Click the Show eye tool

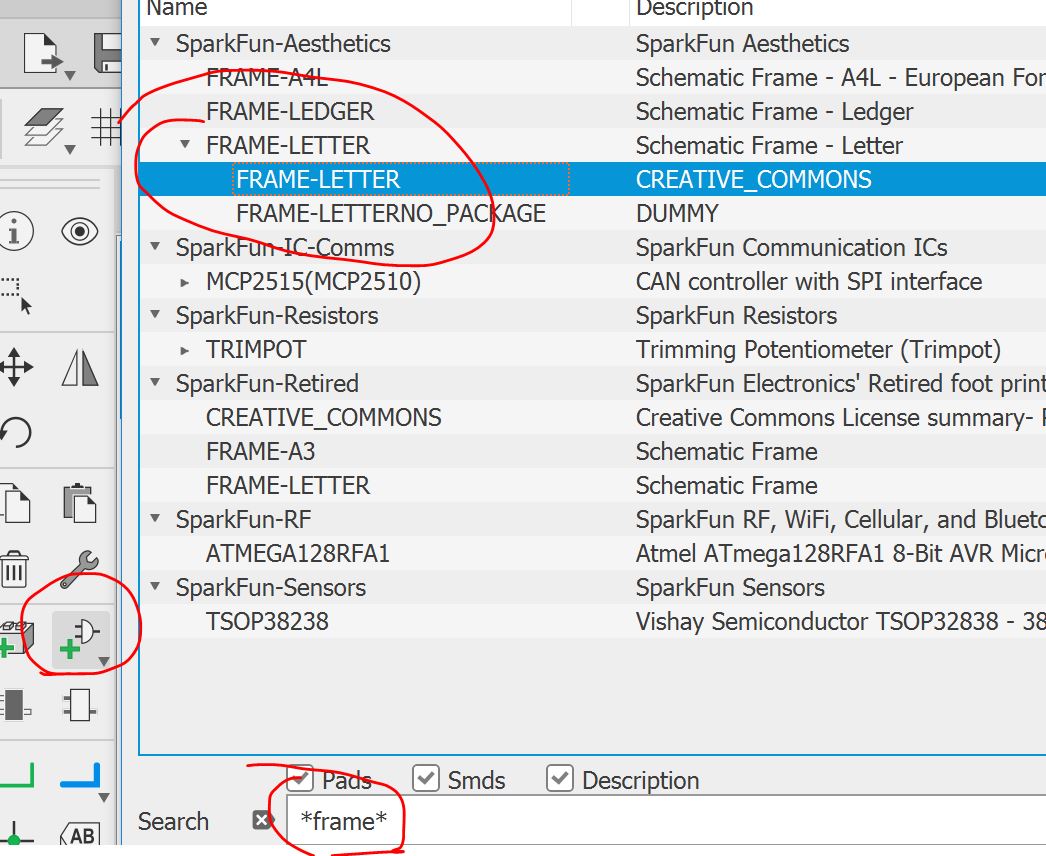click(79, 232)
